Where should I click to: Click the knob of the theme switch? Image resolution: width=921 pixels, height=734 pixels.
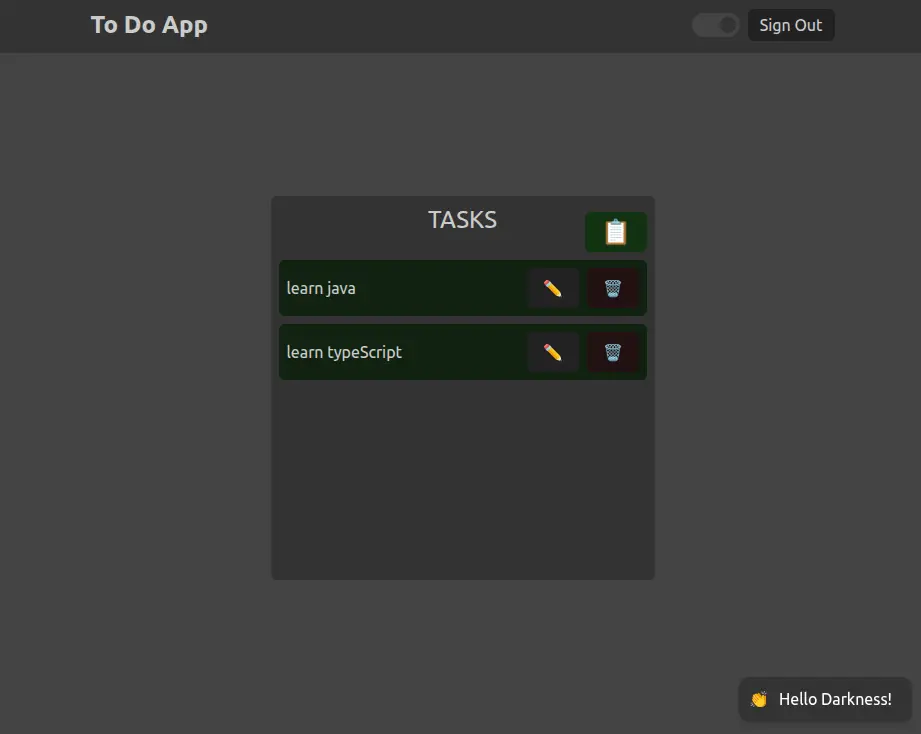(727, 25)
